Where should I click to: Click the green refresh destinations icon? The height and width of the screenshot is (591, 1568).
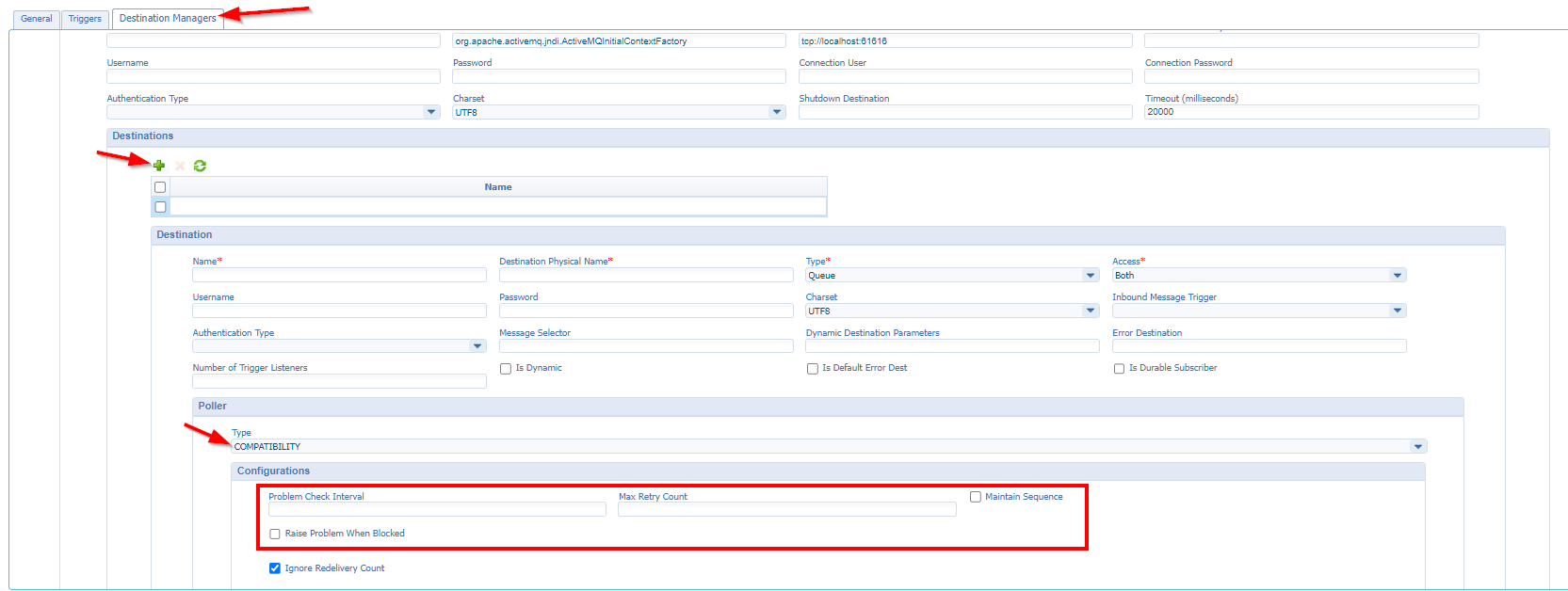[200, 166]
